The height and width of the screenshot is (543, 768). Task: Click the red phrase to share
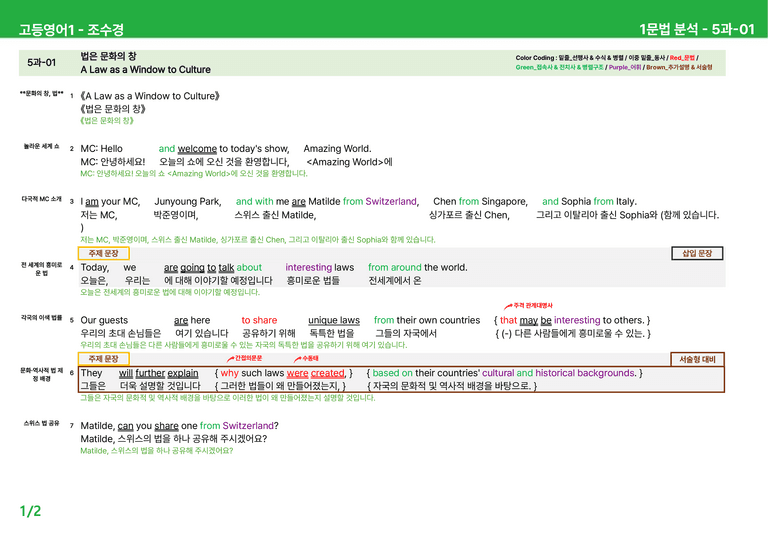pyautogui.click(x=259, y=320)
